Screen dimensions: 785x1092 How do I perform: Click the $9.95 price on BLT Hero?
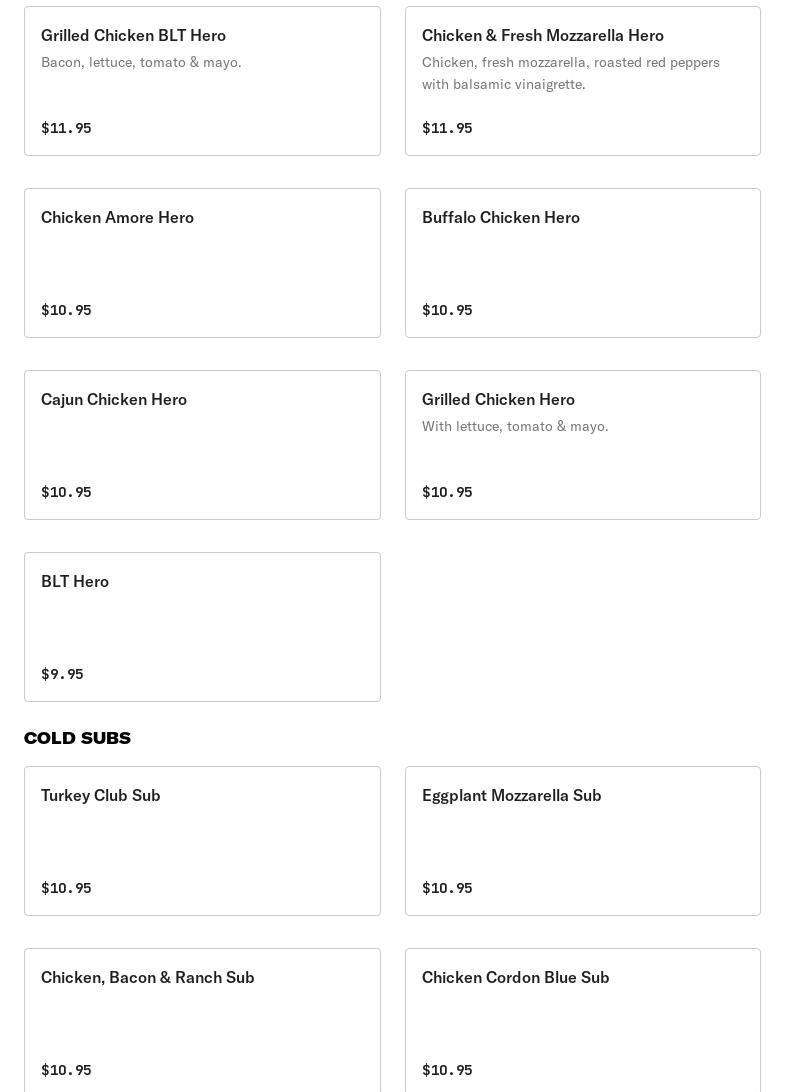coord(62,674)
